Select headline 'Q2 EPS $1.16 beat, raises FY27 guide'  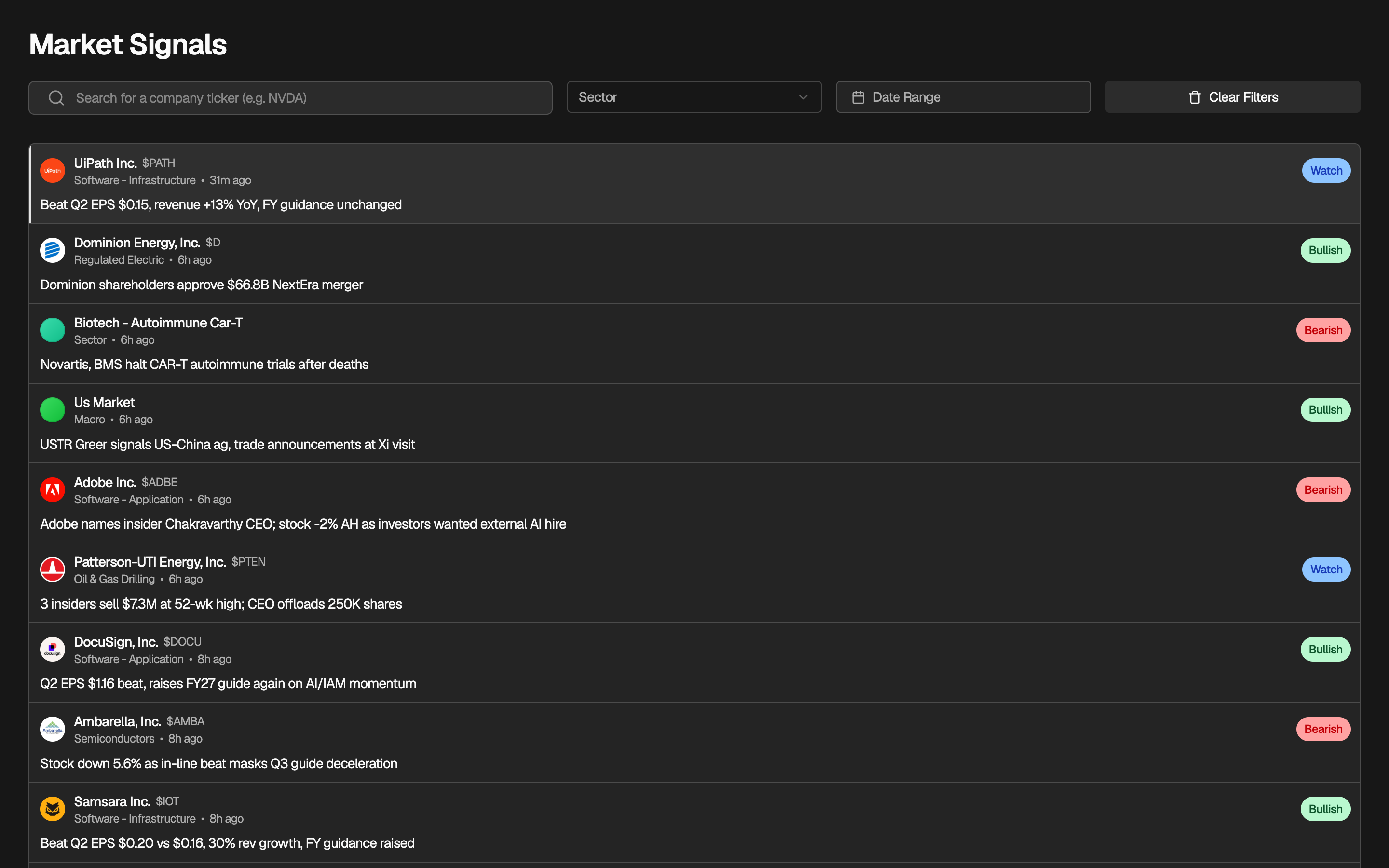(228, 684)
